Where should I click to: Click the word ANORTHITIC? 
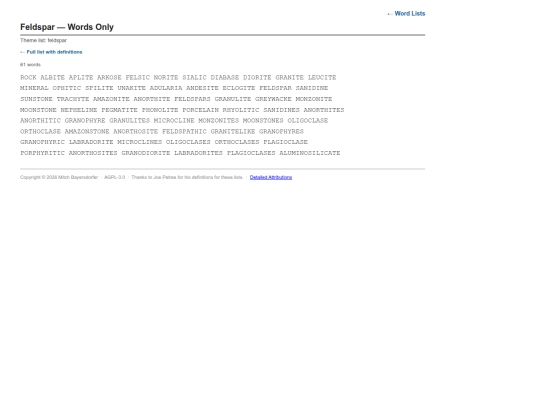40,121
